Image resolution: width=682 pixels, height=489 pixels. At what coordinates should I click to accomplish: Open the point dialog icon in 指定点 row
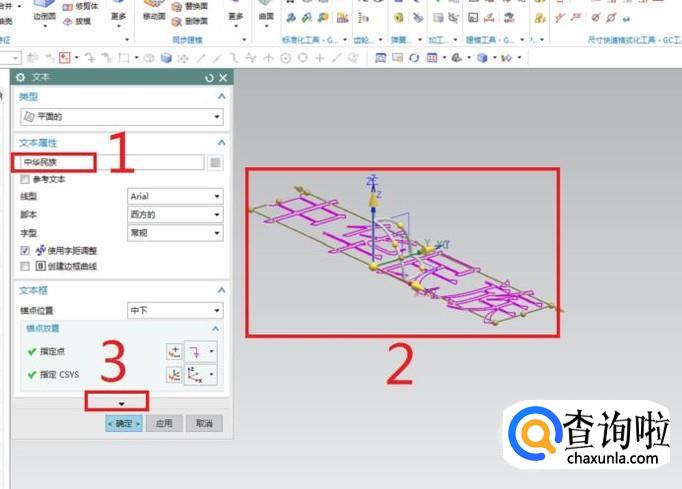(174, 352)
